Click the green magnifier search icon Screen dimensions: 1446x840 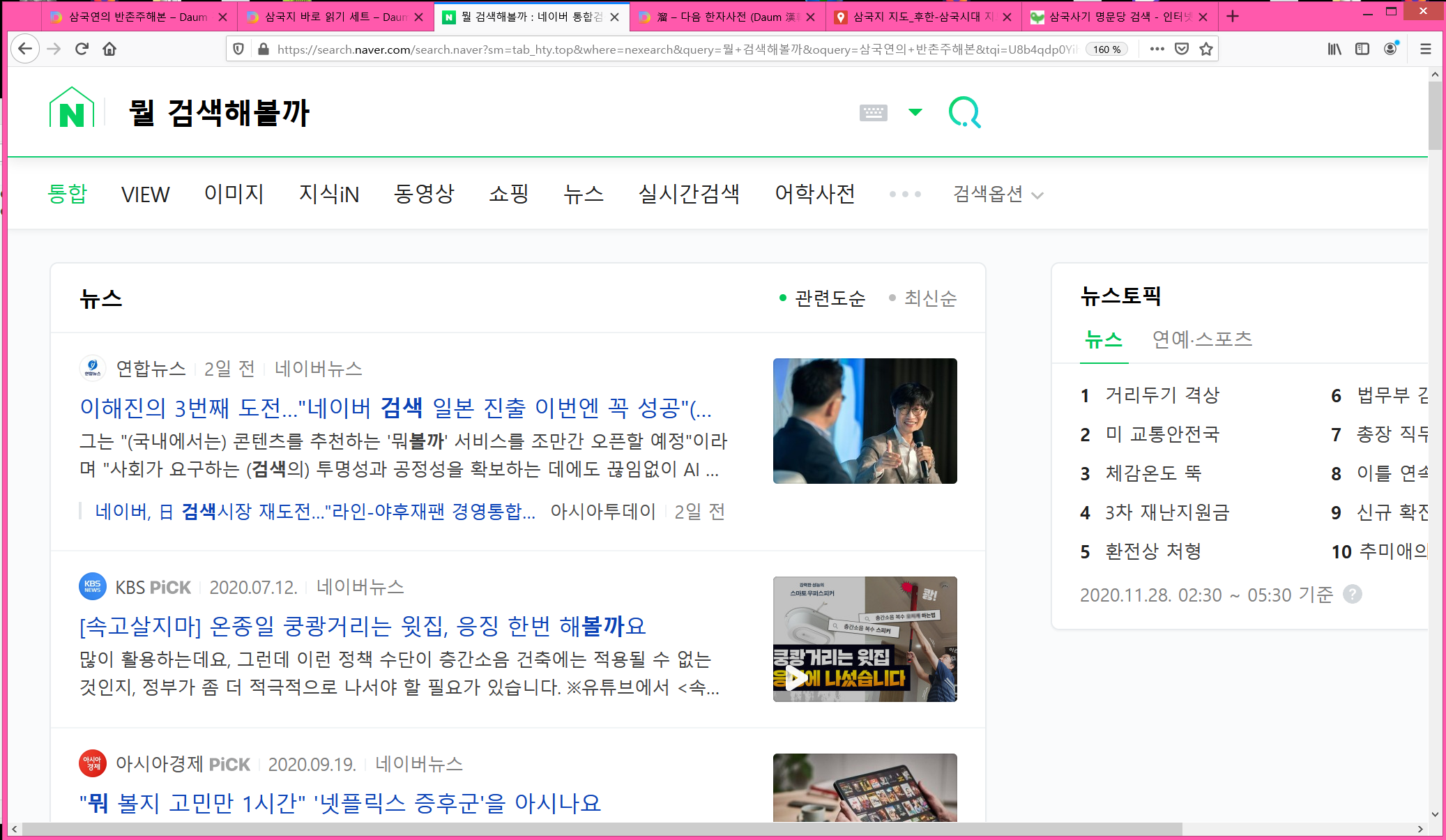tap(964, 112)
